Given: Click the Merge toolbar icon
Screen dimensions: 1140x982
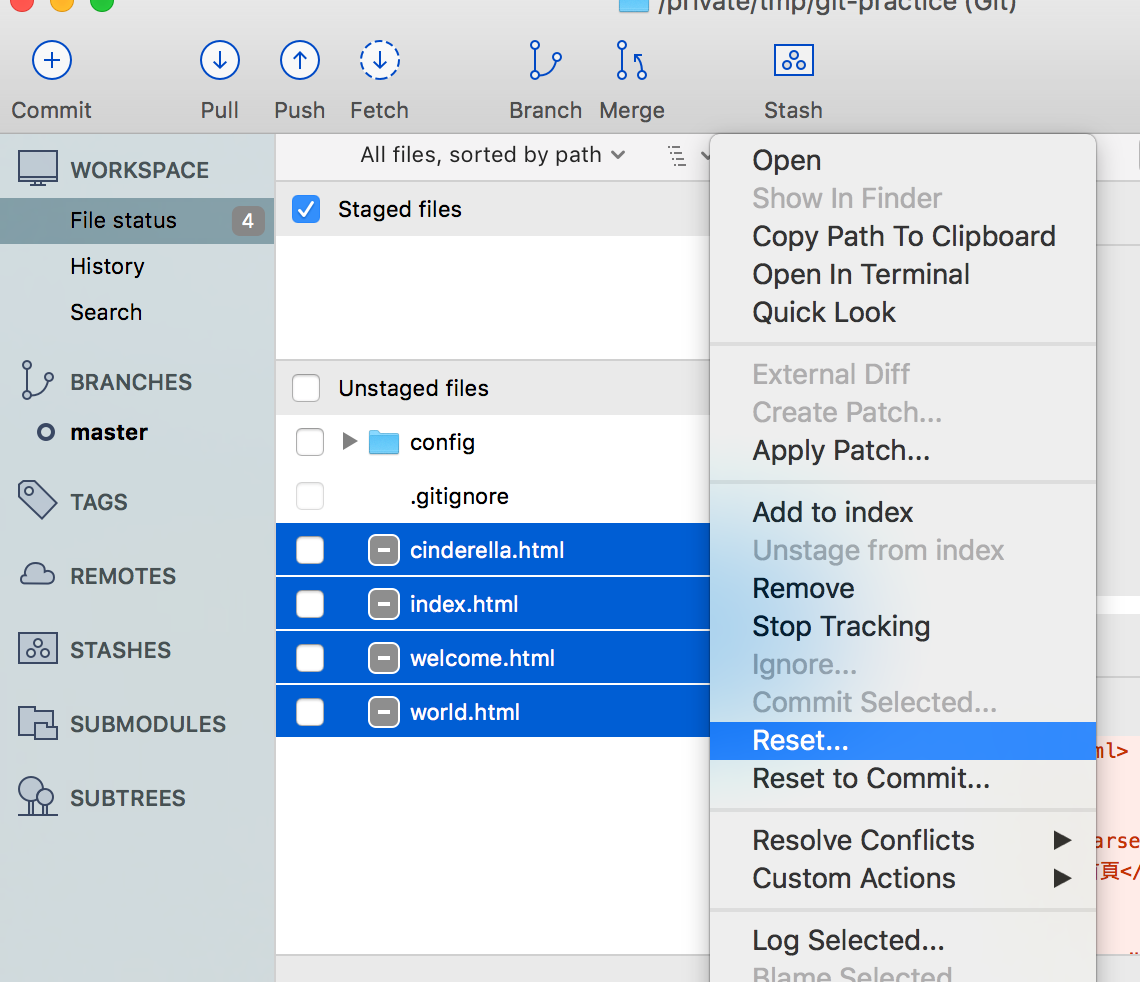Looking at the screenshot, I should (x=631, y=61).
